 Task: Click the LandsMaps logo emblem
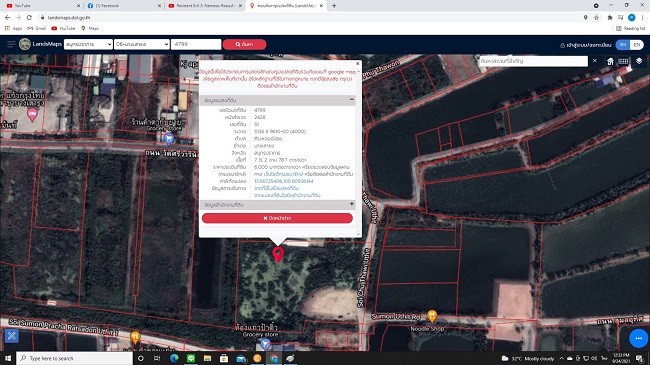(25, 44)
